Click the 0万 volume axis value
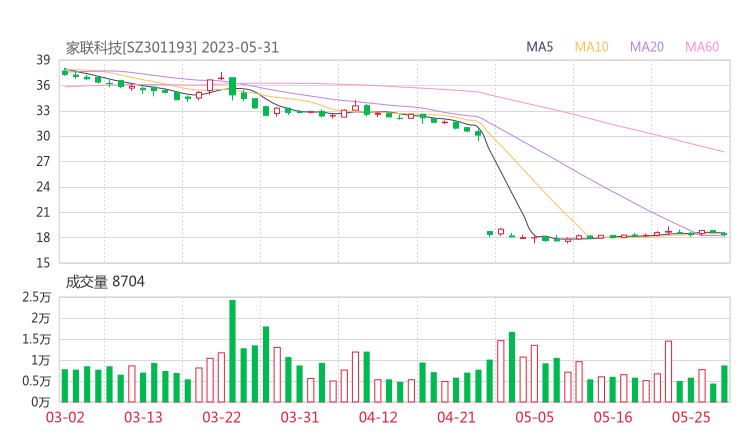The image size is (740, 440). point(41,402)
